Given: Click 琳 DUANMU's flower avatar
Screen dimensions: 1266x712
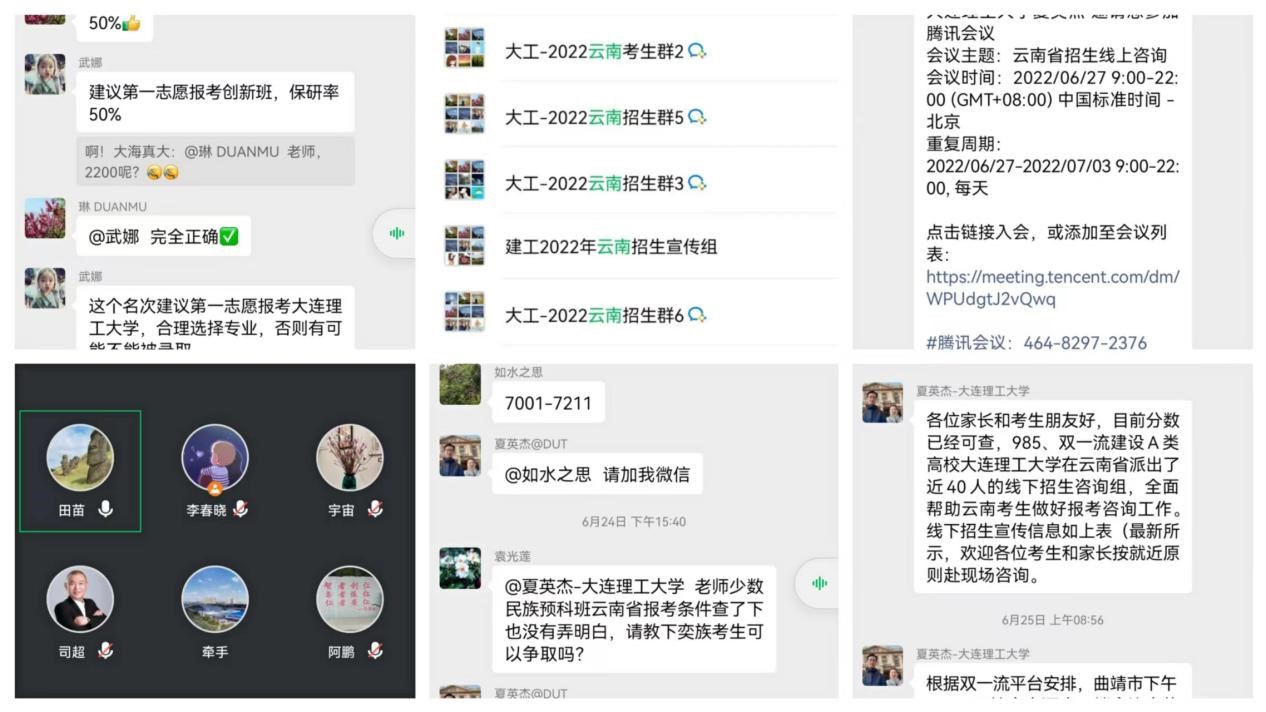Looking at the screenshot, I should coord(45,218).
